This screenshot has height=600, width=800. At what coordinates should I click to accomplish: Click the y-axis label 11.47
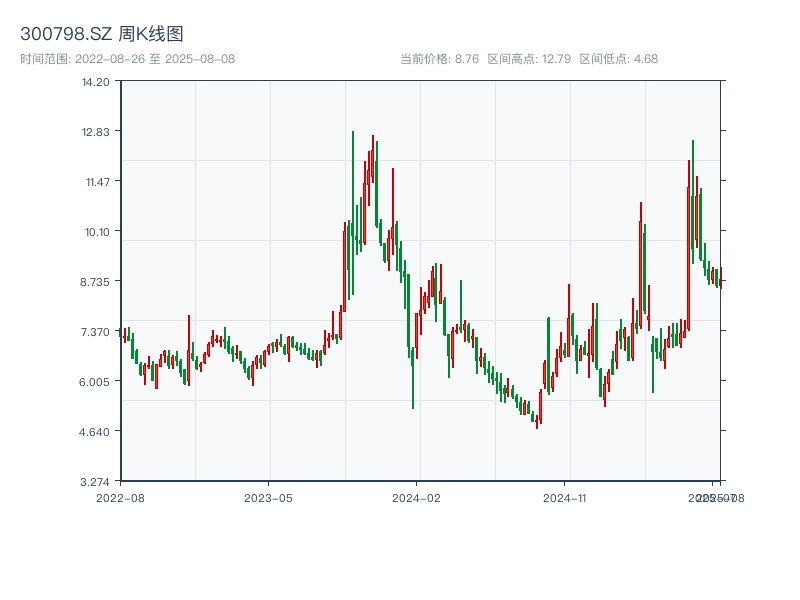pos(97,182)
